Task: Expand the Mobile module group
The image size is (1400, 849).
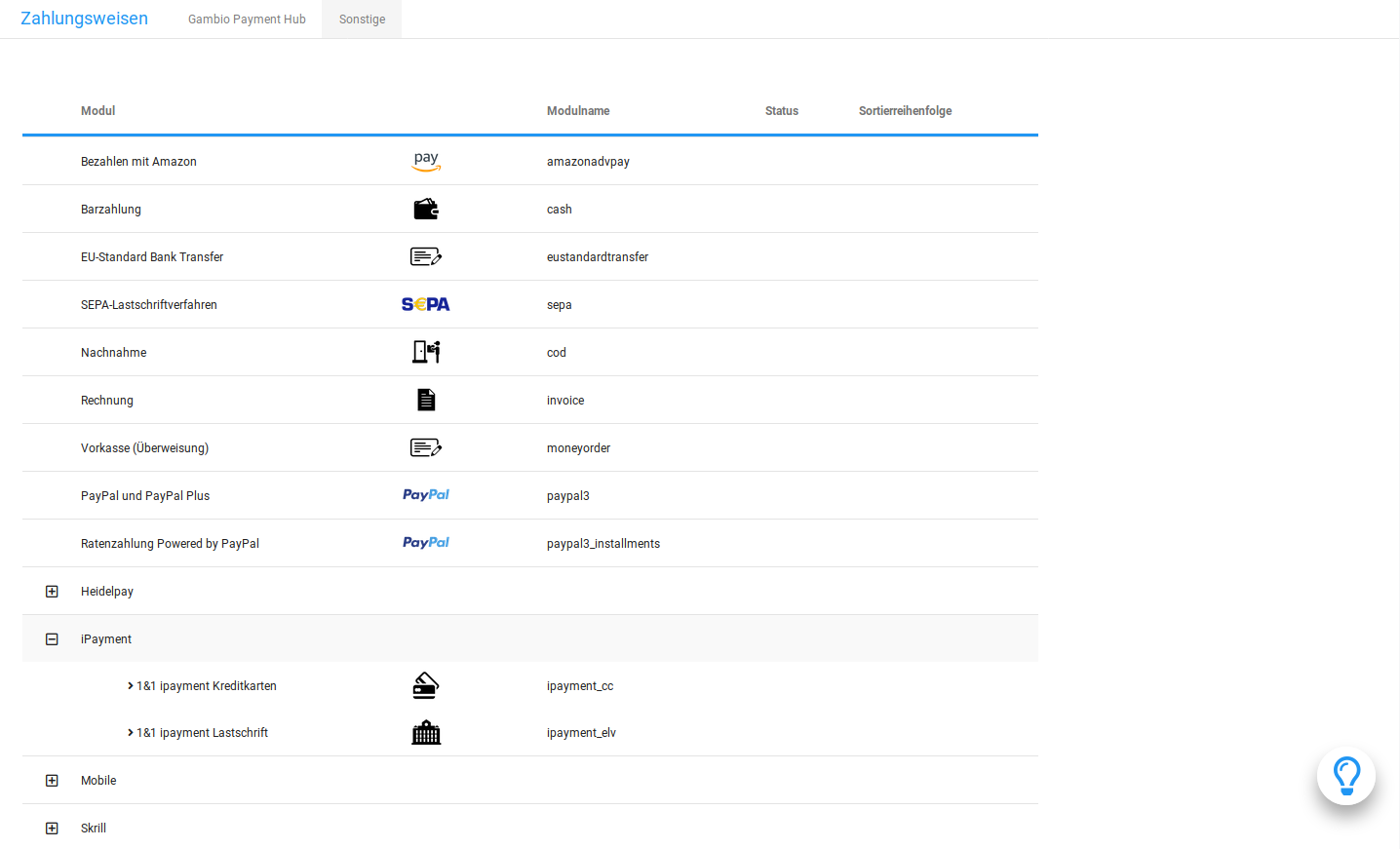Action: point(52,781)
